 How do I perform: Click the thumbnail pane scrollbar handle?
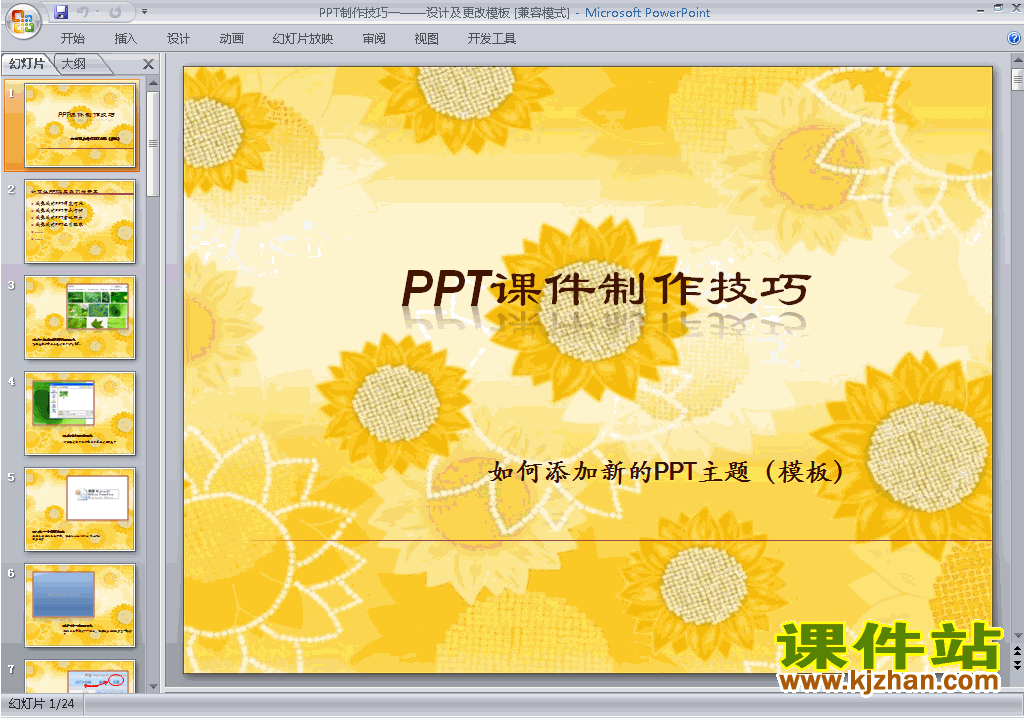[153, 143]
